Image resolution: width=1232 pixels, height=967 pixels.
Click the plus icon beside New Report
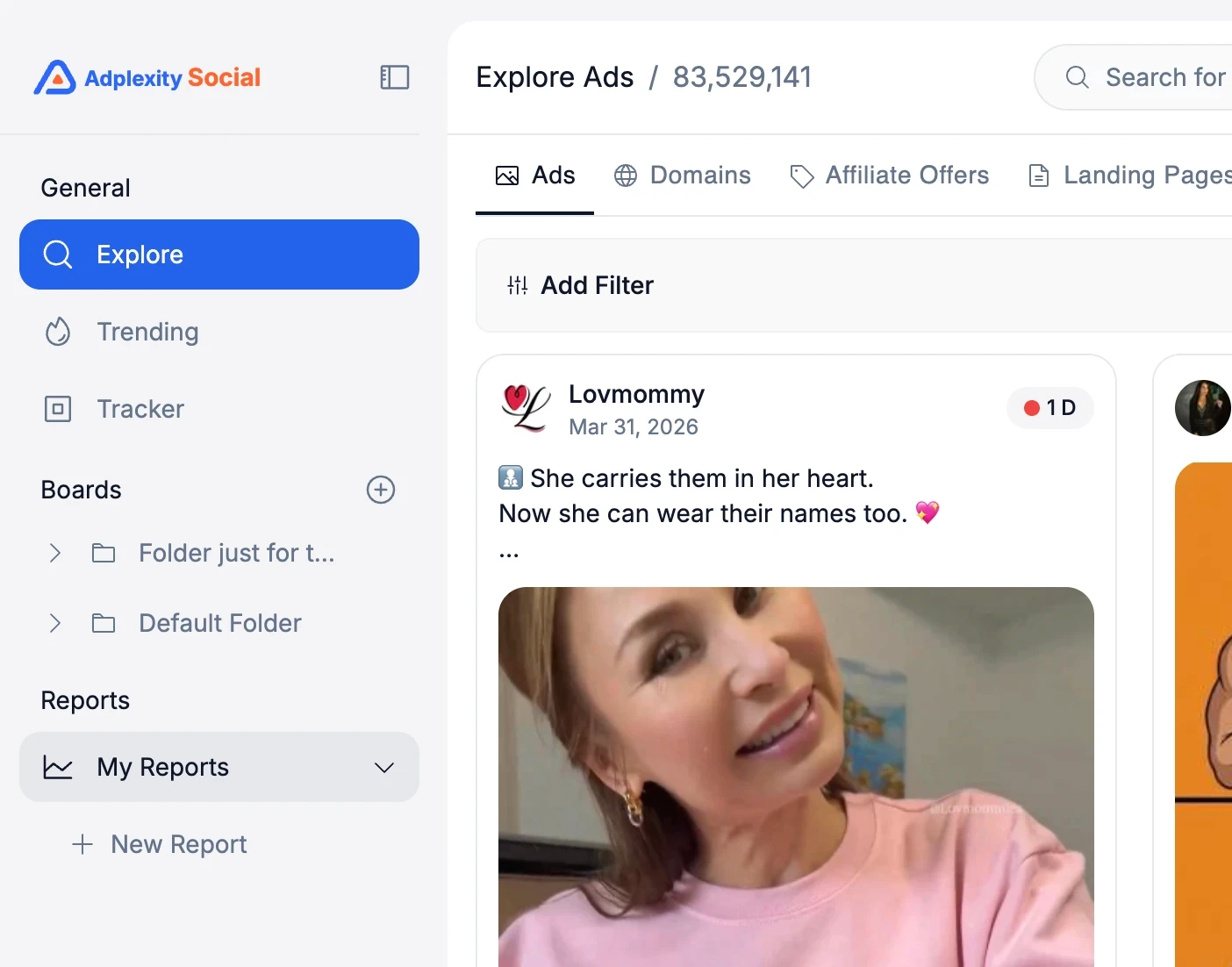pos(82,844)
